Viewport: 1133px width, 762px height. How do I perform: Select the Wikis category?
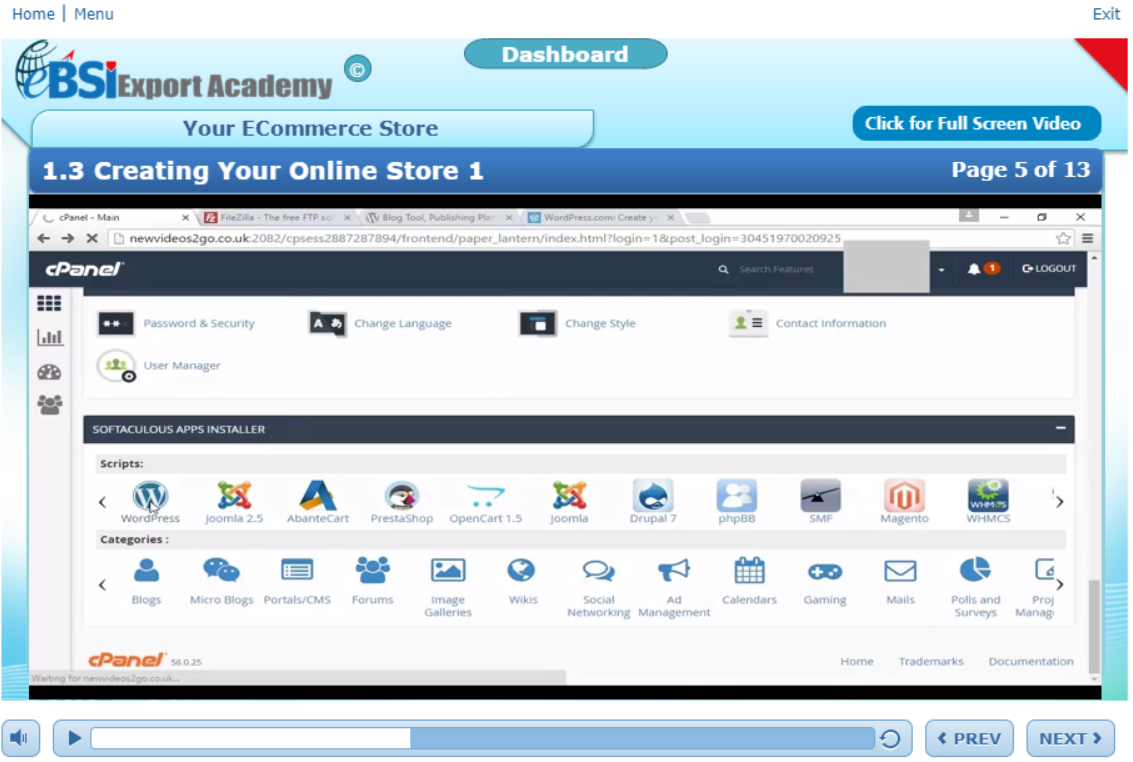click(x=522, y=581)
